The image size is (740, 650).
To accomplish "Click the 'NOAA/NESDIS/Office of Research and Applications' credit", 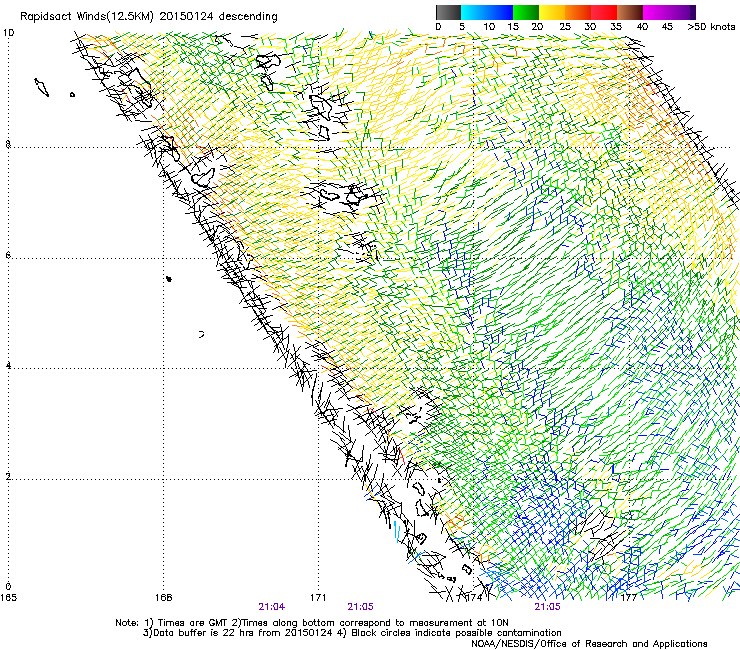I will pos(589,644).
